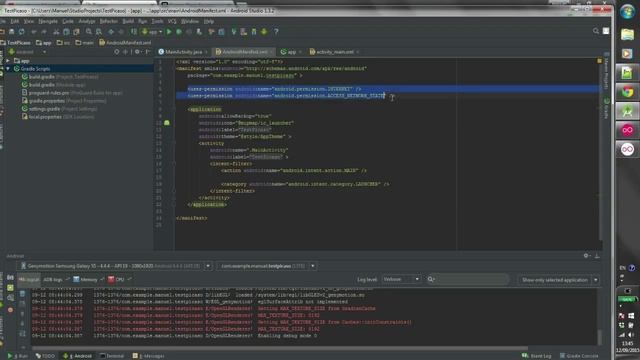Open the Edit menu
The height and width of the screenshot is (360, 640).
15,21
